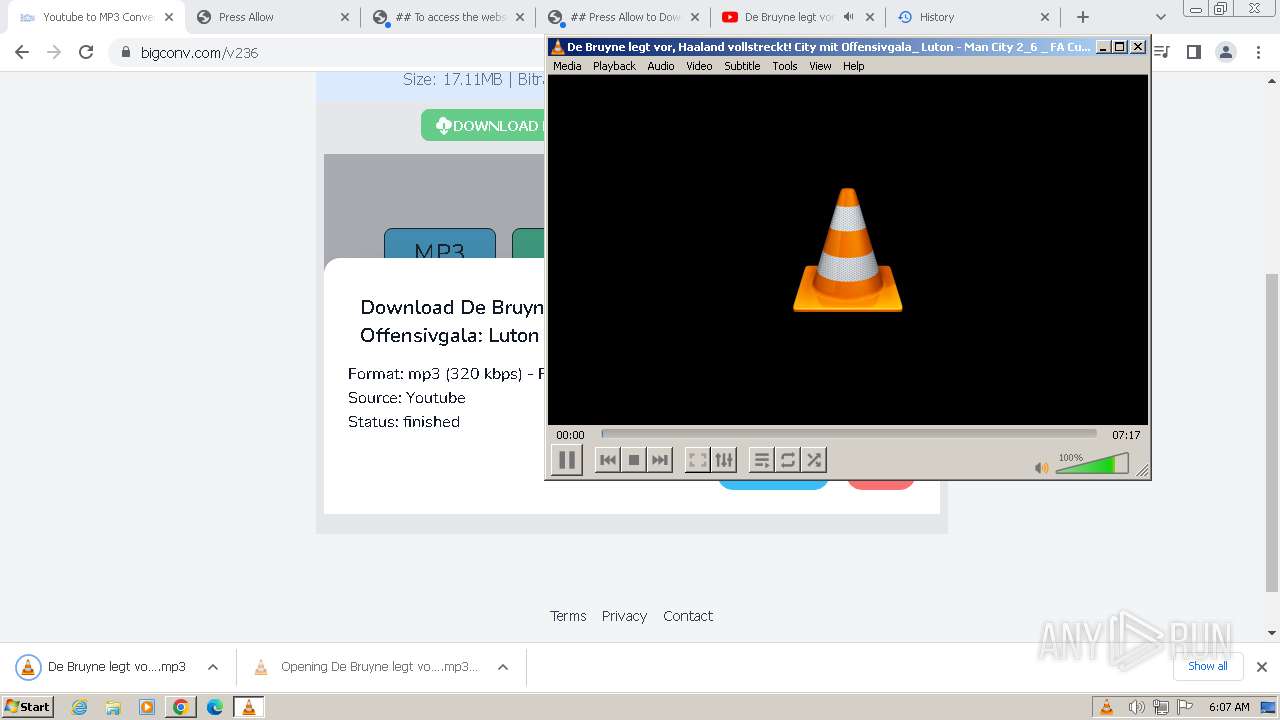Open the media player taskbar icon
1280x720 pixels.
tap(147, 707)
